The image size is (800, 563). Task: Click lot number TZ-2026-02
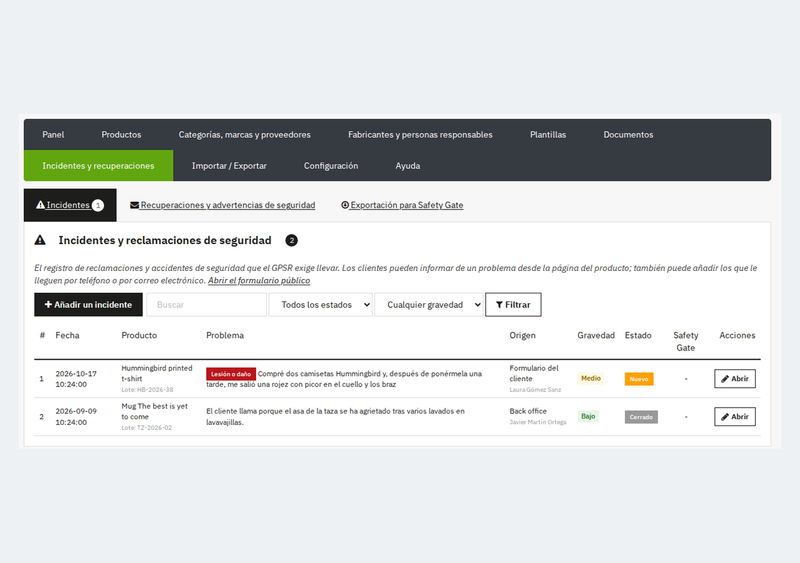[147, 428]
